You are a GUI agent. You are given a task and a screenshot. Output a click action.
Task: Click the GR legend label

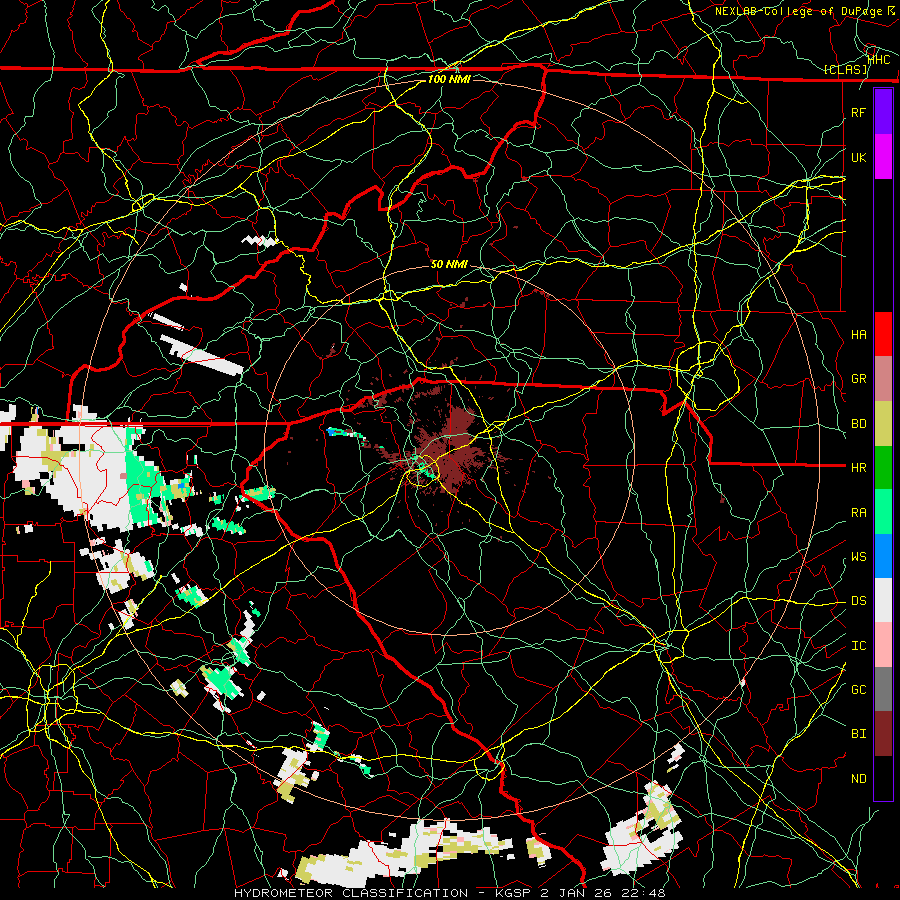[x=858, y=379]
